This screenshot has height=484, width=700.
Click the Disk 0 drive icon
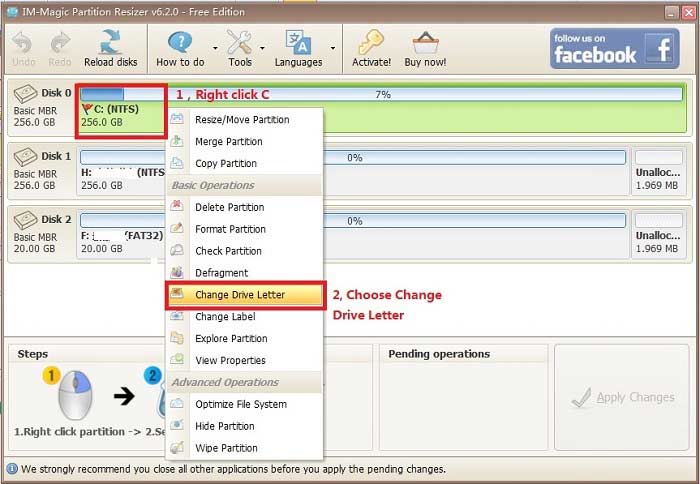(x=25, y=93)
